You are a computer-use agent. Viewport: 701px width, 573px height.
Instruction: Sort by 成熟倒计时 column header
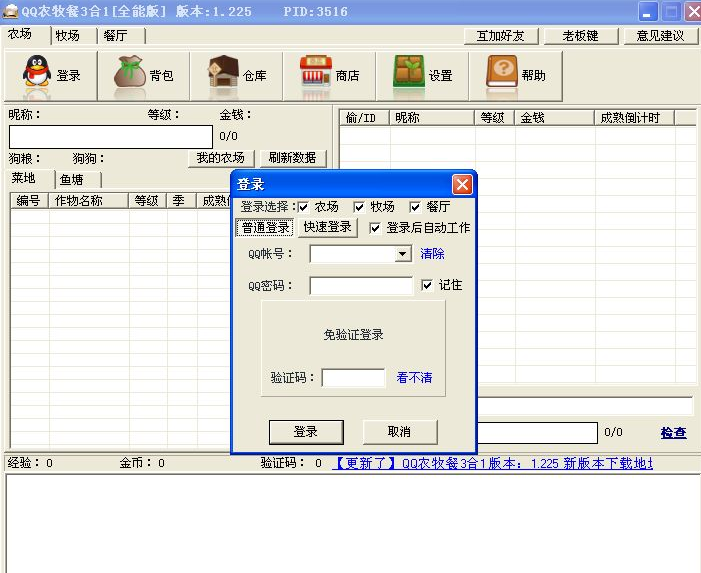[634, 118]
